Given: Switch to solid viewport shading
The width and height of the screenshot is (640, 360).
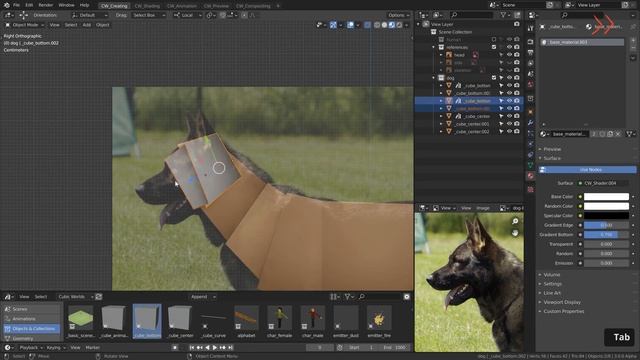Looking at the screenshot, I should pyautogui.click(x=384, y=25).
